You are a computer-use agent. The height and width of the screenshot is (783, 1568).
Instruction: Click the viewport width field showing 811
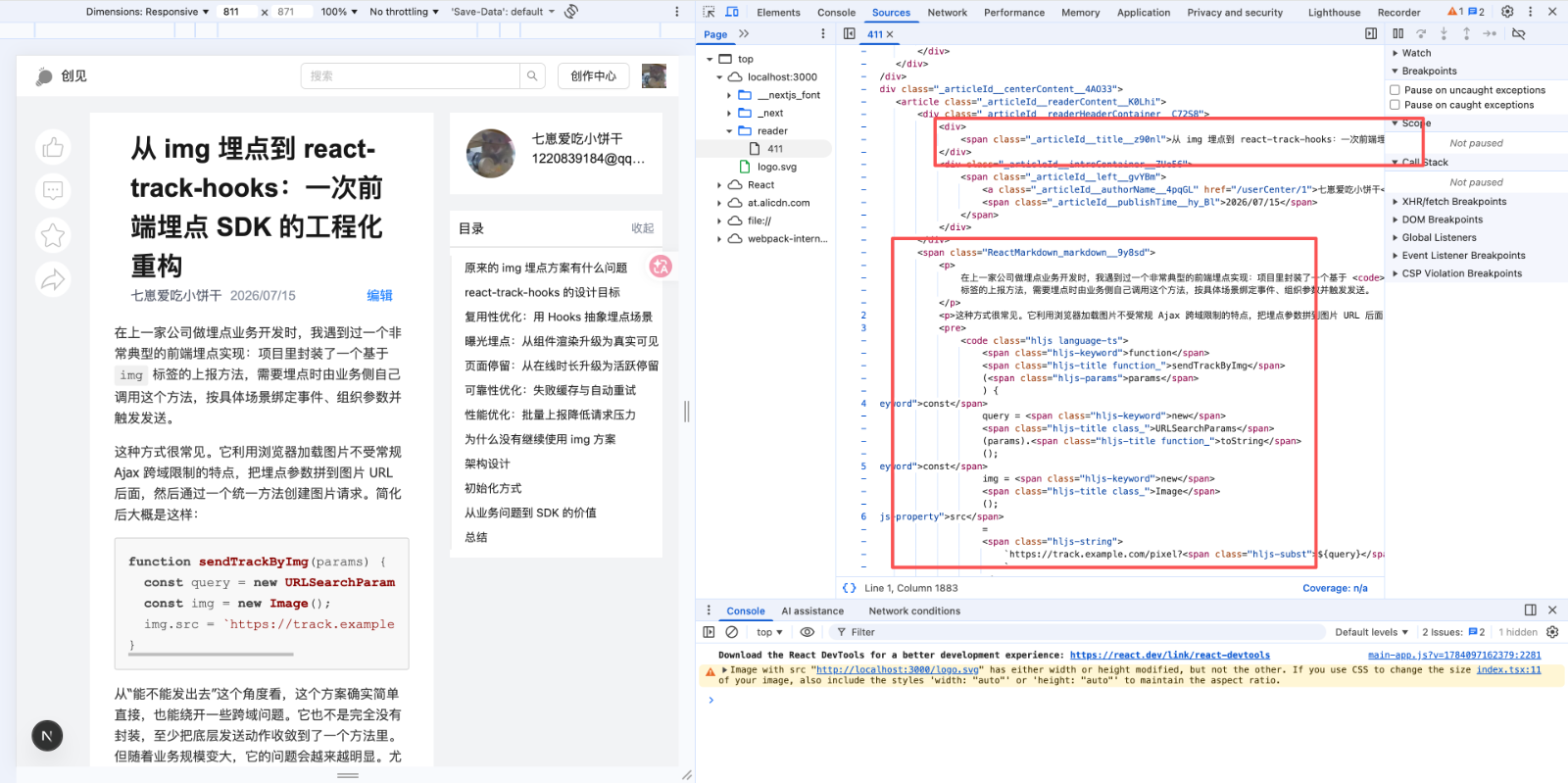[x=237, y=12]
